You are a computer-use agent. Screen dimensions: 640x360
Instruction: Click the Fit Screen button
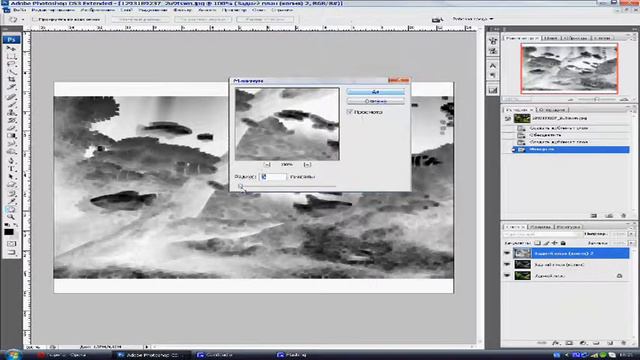pyautogui.click(x=203, y=19)
